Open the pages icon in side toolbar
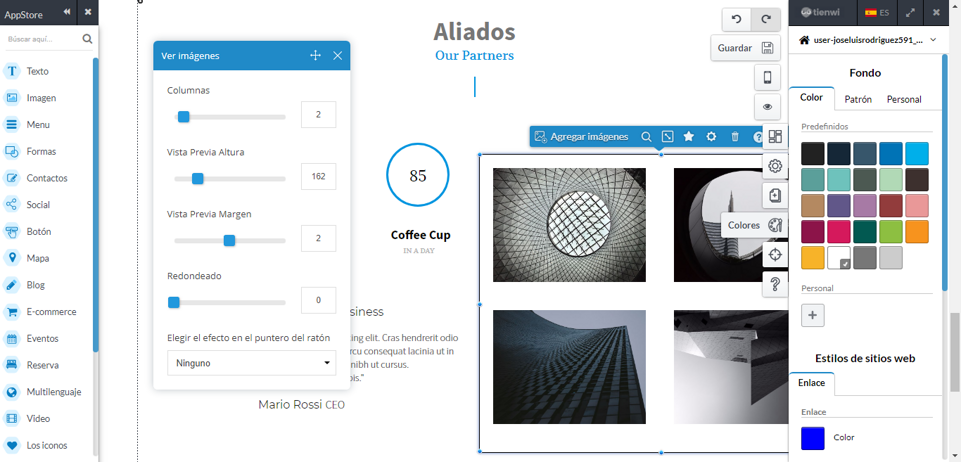 (x=775, y=195)
